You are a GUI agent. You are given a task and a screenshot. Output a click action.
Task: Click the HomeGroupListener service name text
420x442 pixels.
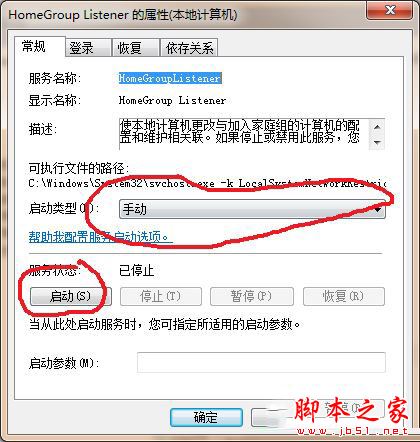click(170, 78)
